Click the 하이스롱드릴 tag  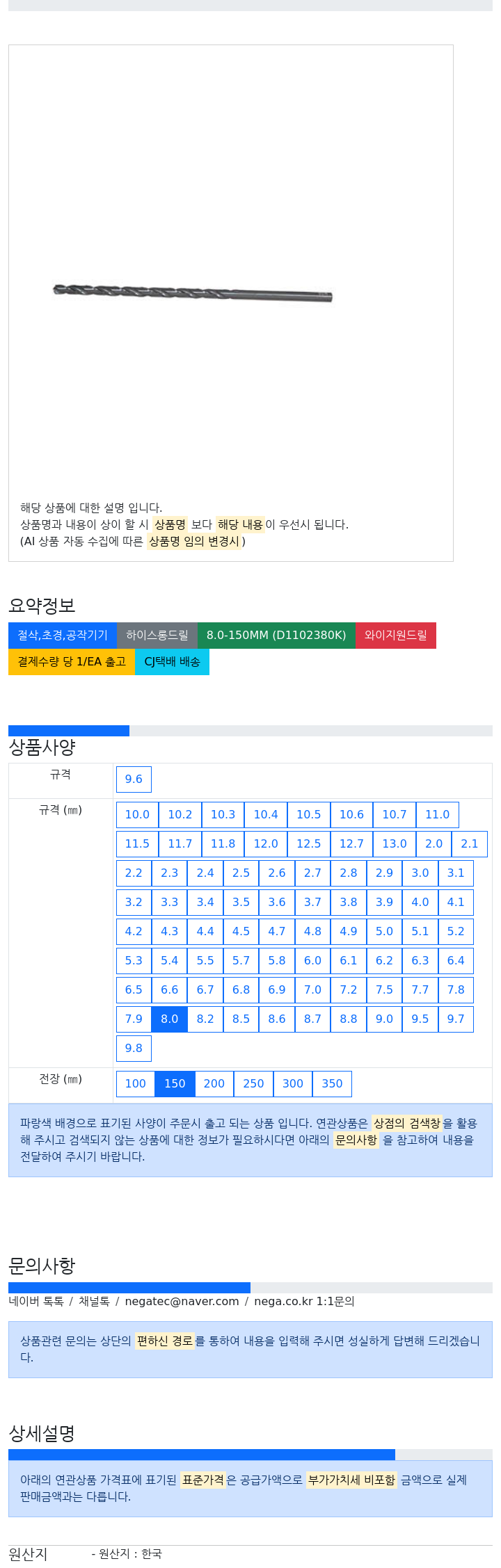point(157,635)
